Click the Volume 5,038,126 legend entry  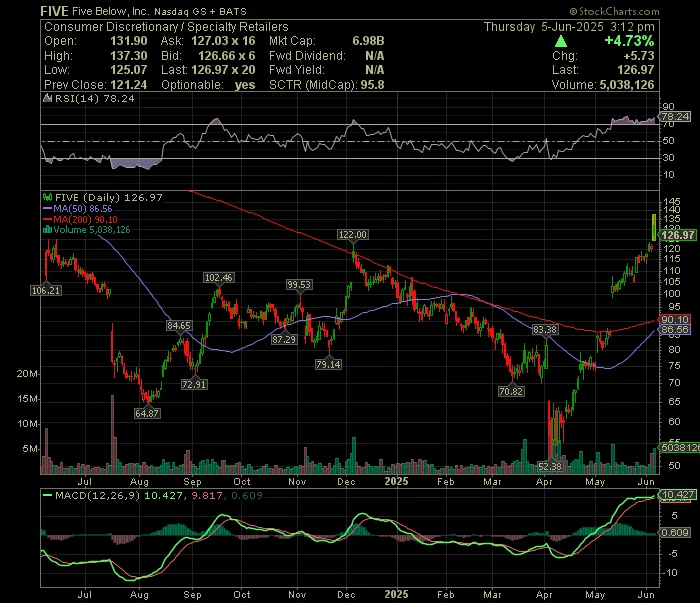(x=92, y=230)
